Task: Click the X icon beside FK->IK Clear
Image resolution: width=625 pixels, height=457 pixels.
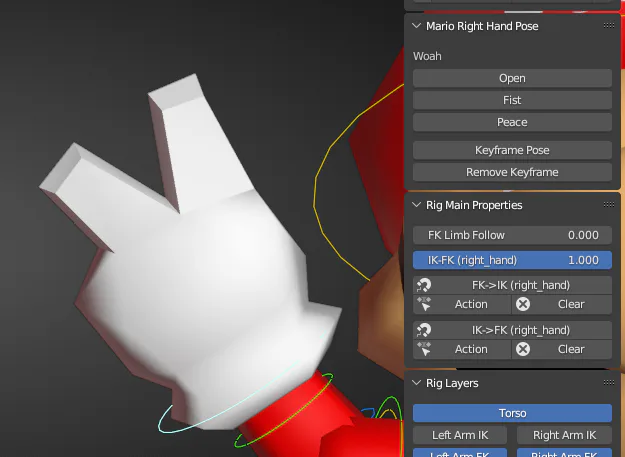Action: click(523, 304)
